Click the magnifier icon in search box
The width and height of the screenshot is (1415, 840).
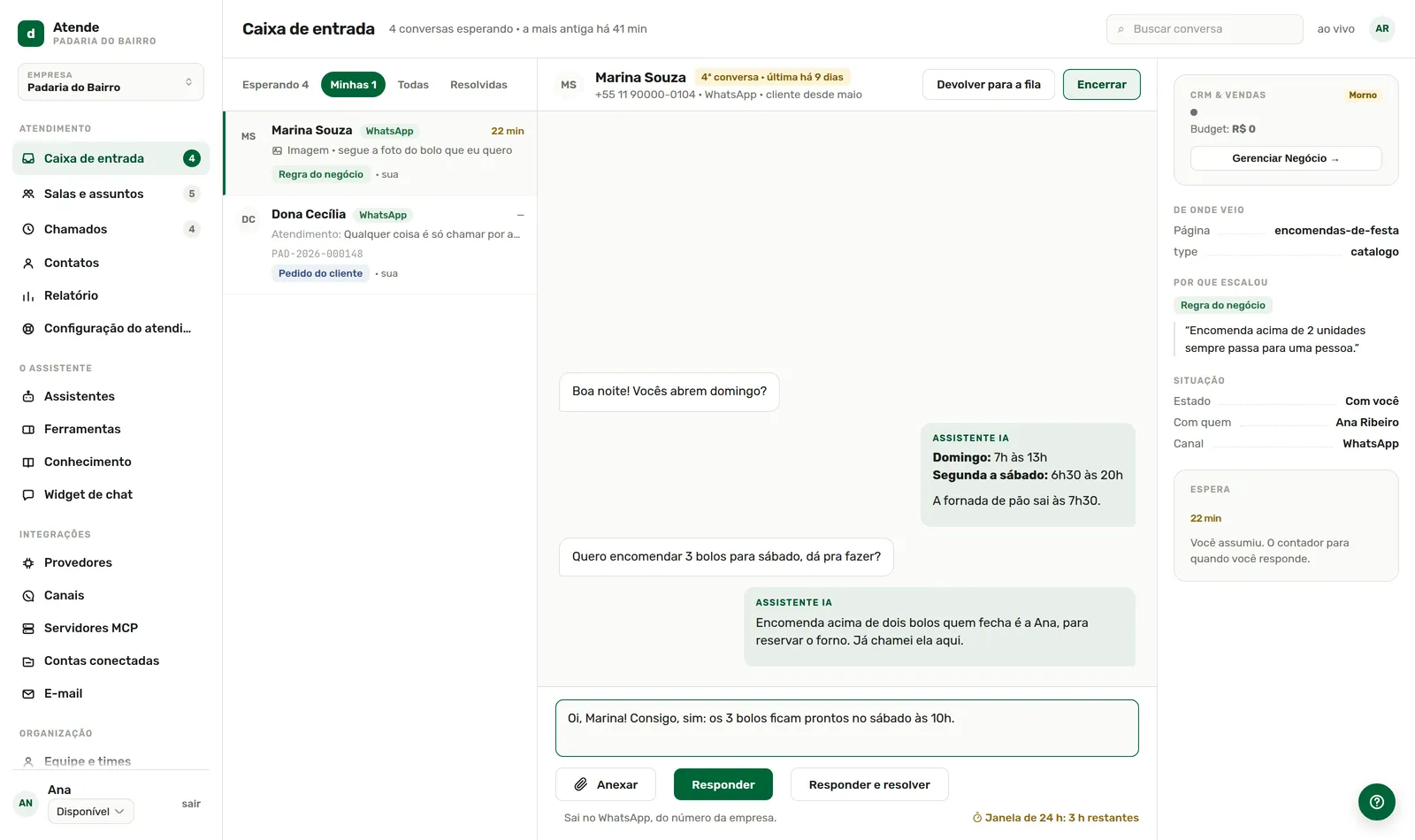(x=1121, y=29)
